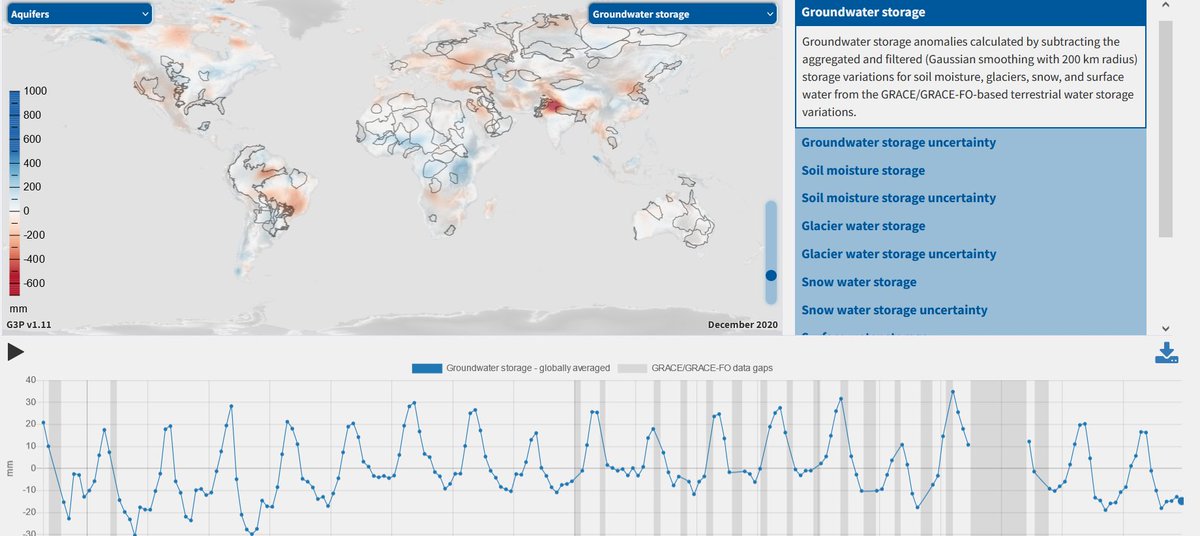
Task: Toggle Groundwater storage globally averaged legend
Action: 511,368
